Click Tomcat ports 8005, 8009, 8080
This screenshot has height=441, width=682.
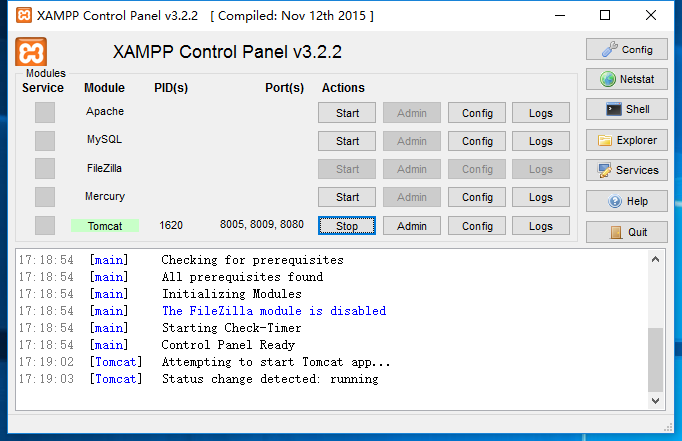coord(261,224)
